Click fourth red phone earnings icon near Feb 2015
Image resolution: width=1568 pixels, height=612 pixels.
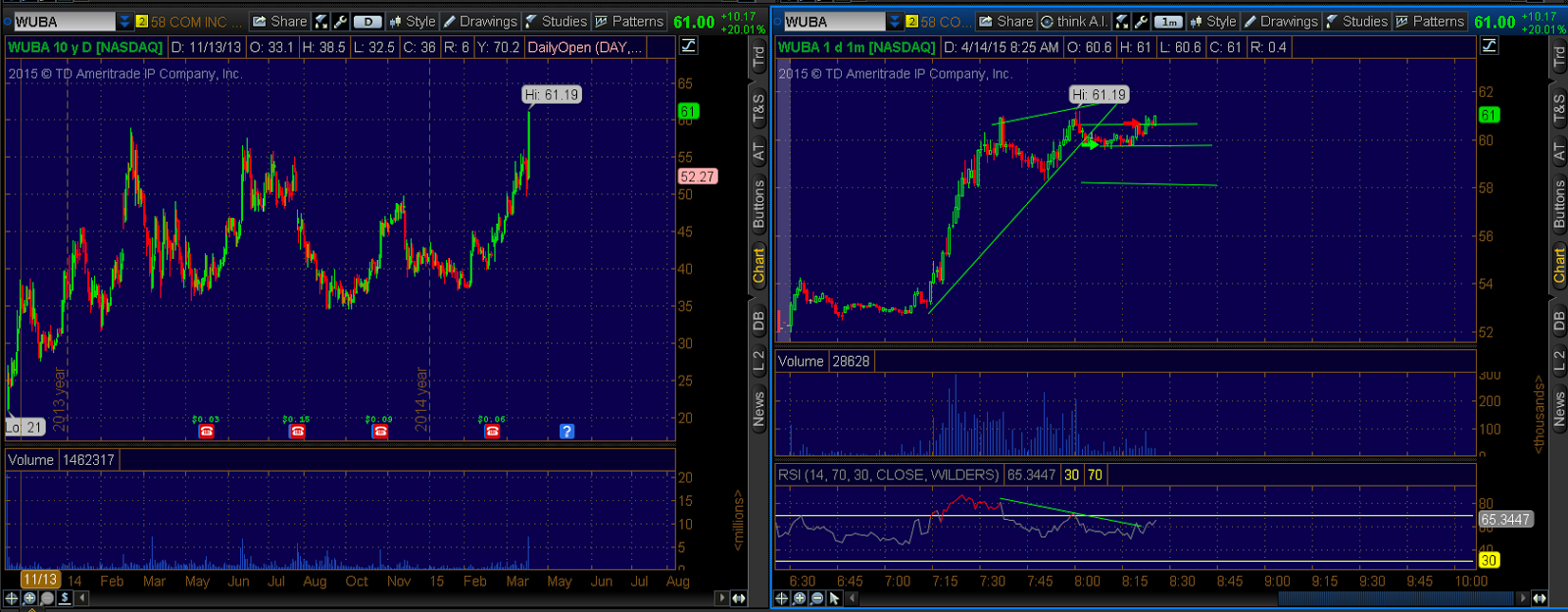(492, 432)
